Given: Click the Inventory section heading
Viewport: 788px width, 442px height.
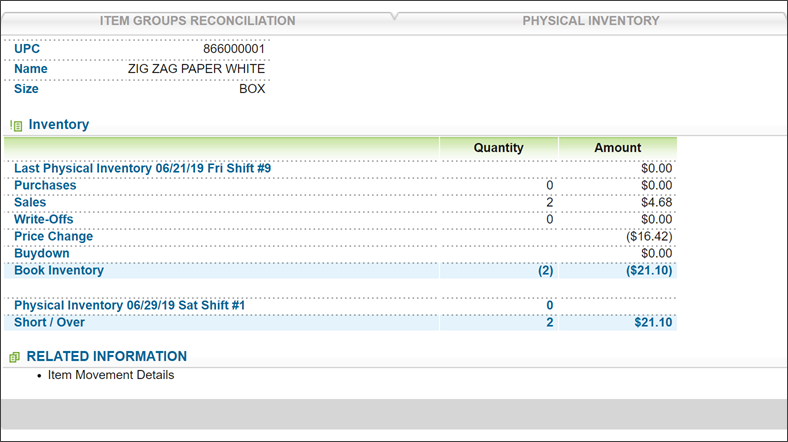Looking at the screenshot, I should pos(59,125).
